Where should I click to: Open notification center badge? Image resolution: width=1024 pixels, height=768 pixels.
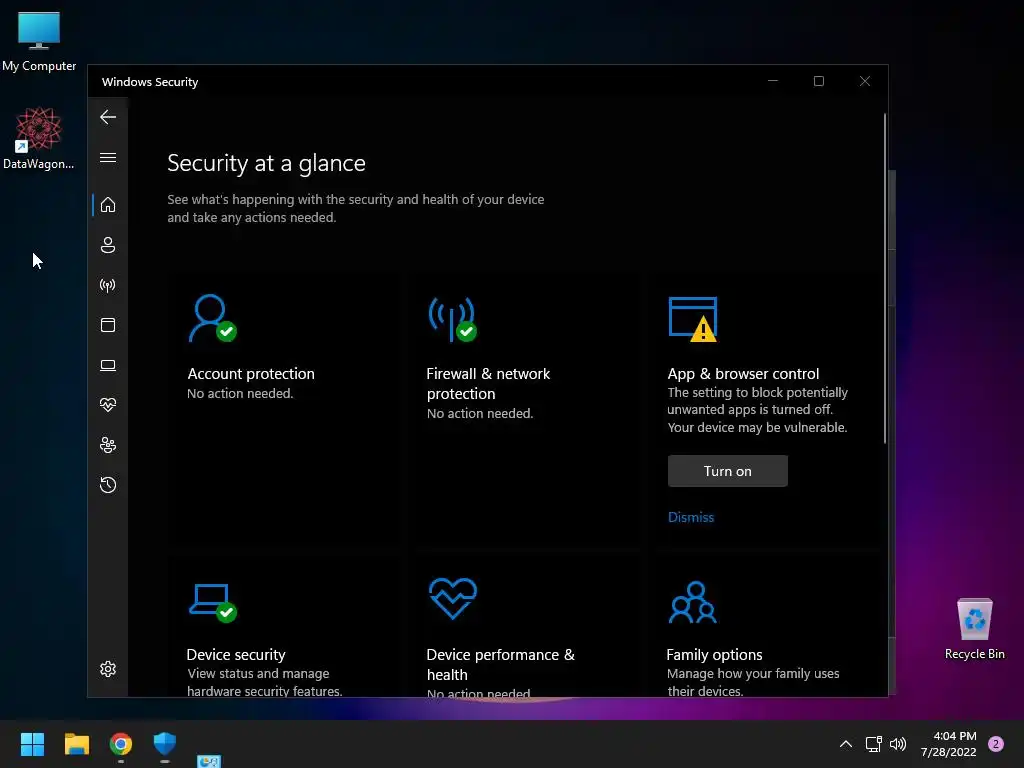996,744
